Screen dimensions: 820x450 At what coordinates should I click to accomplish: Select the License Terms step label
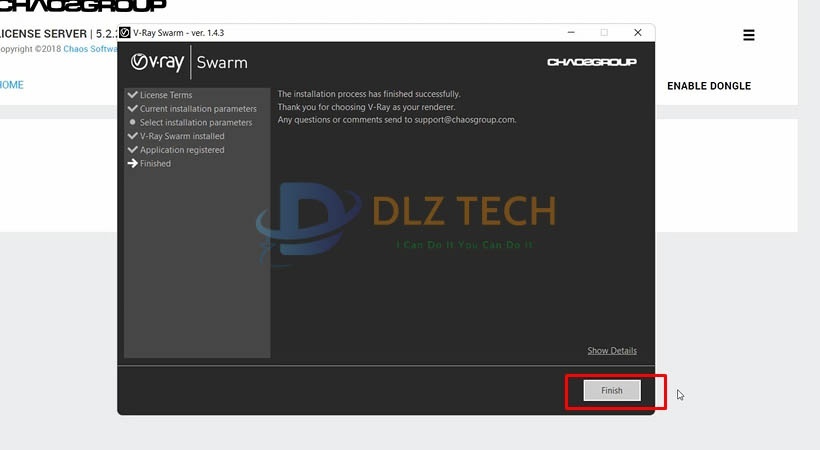(166, 95)
